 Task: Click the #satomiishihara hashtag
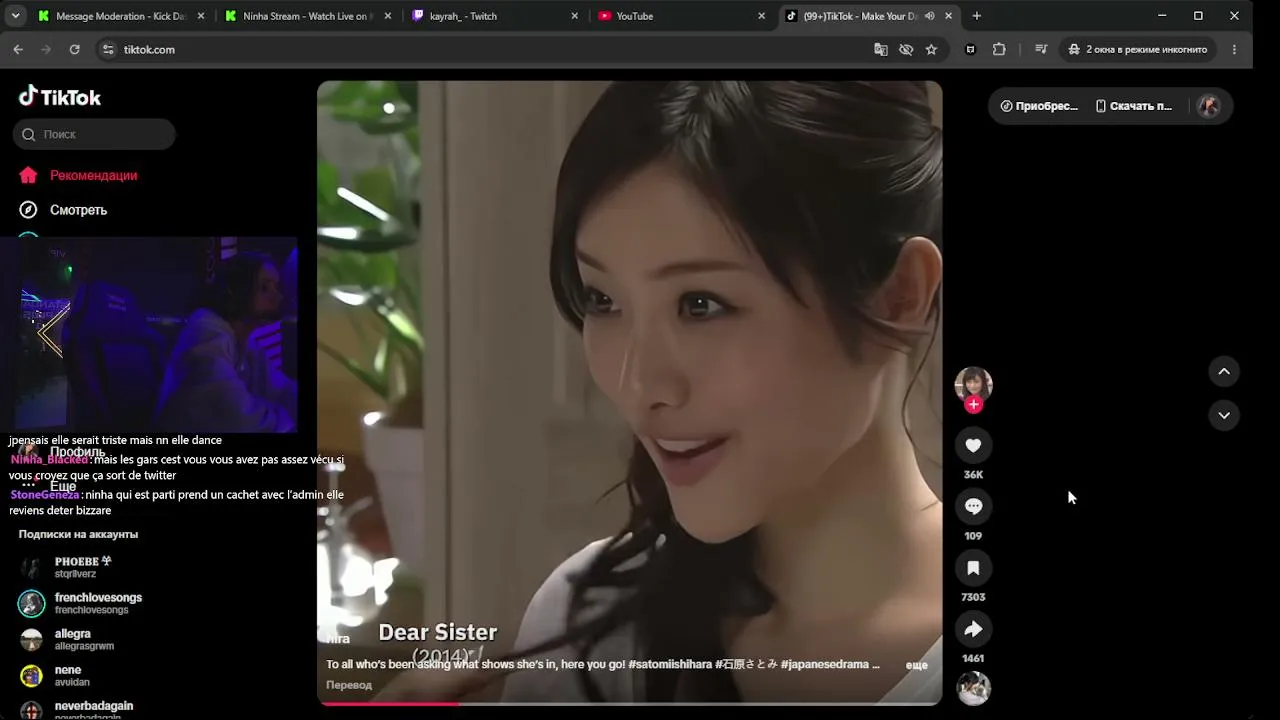pyautogui.click(x=670, y=664)
